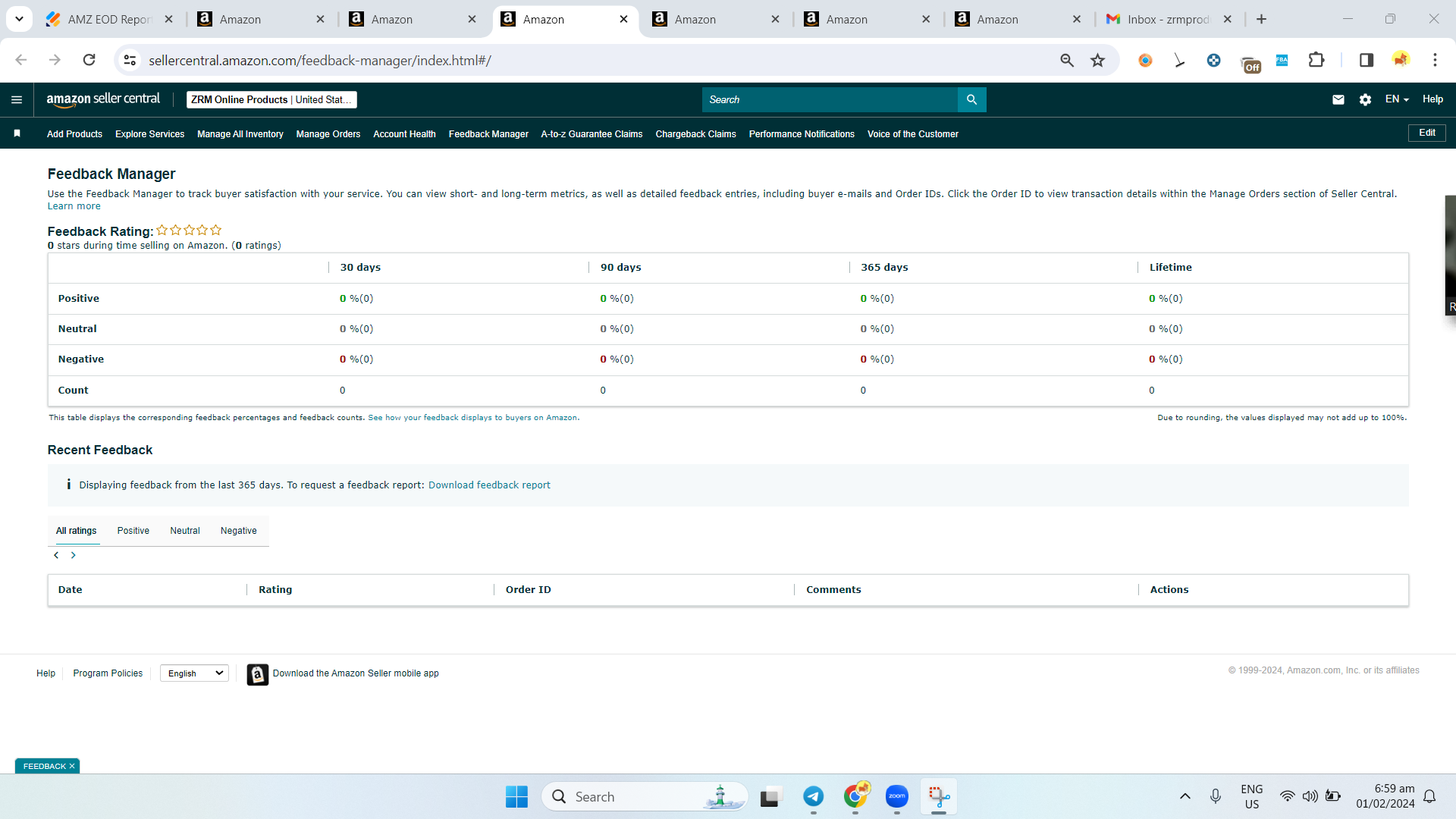Open the Program Policies footer link
The width and height of the screenshot is (1456, 819).
[108, 673]
